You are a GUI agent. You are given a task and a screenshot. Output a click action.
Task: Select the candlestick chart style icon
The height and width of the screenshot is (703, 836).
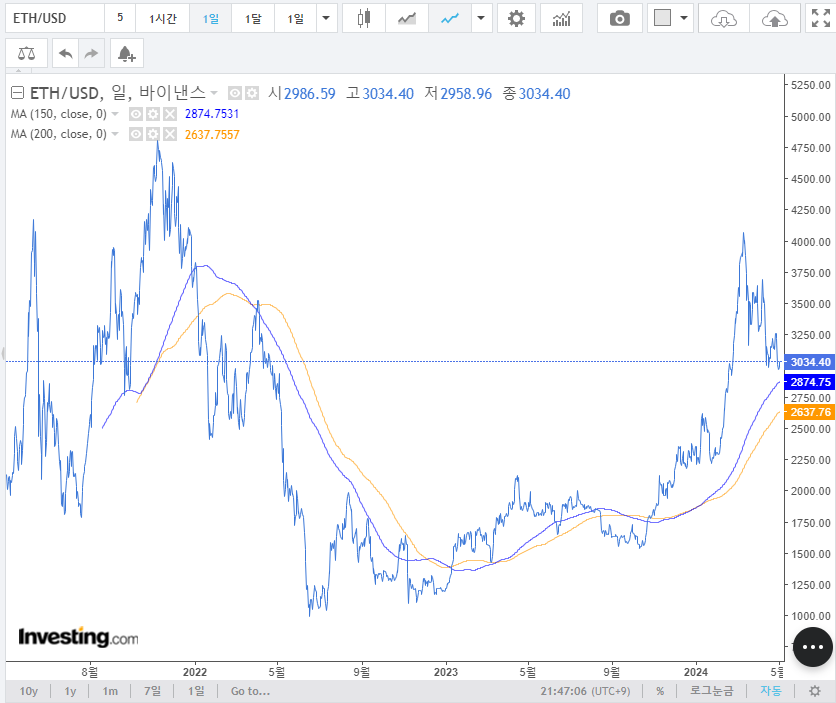pyautogui.click(x=364, y=19)
